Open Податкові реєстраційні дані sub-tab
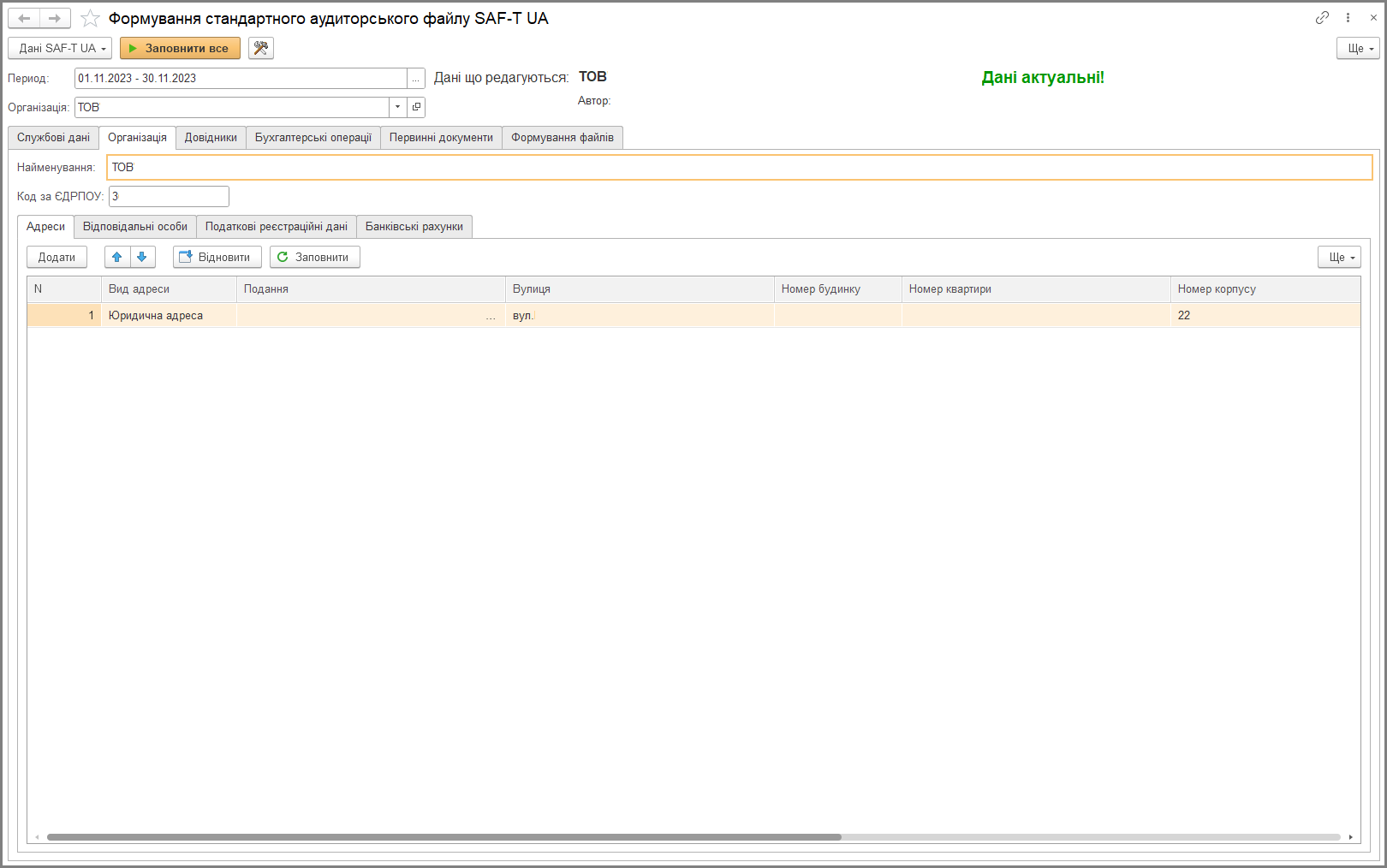Screen dimensions: 1387x868 (277, 226)
